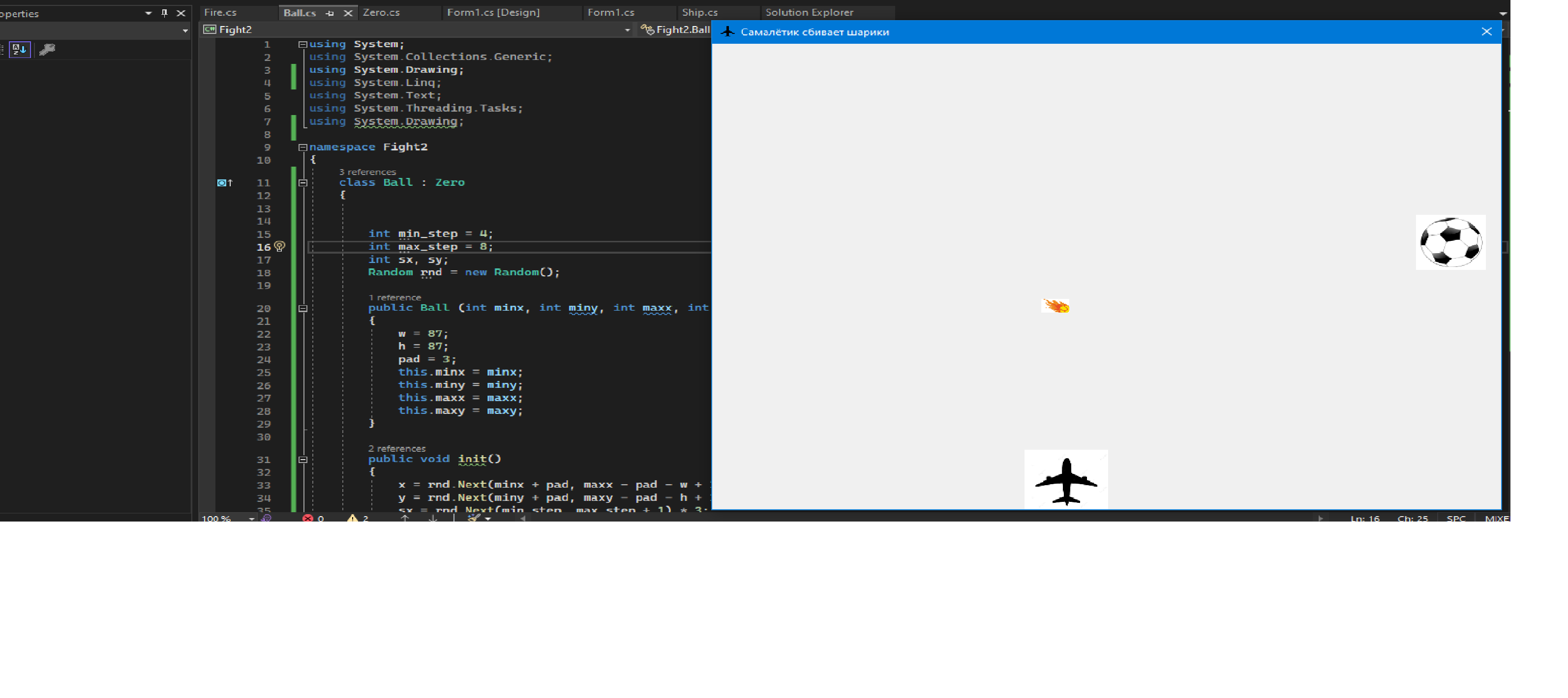Click the inheritance margin icon on line 11
The image size is (1568, 698).
tap(225, 182)
